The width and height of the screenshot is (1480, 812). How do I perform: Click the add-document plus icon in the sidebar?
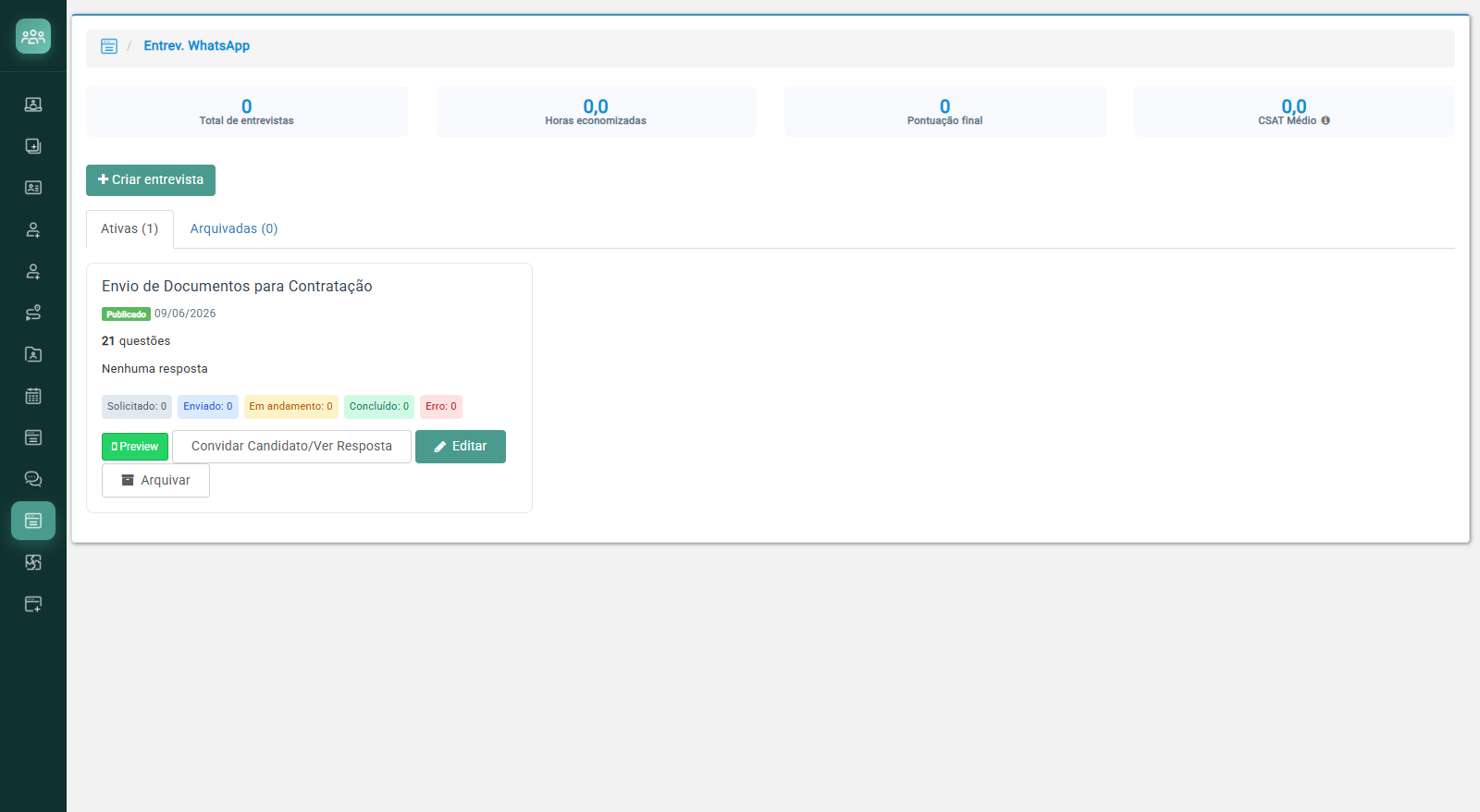(x=33, y=146)
